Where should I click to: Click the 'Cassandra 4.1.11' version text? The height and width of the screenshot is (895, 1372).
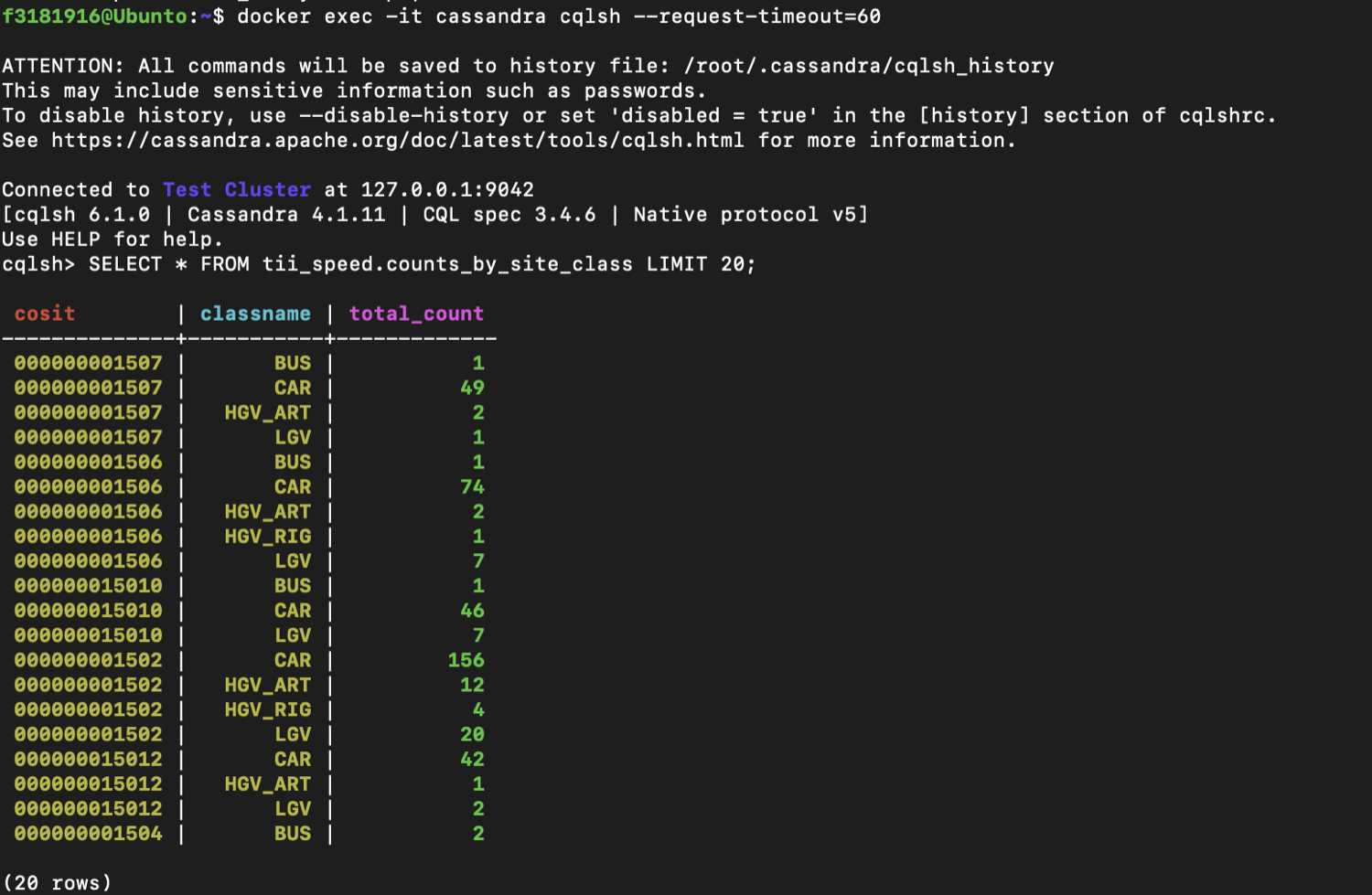click(x=286, y=214)
